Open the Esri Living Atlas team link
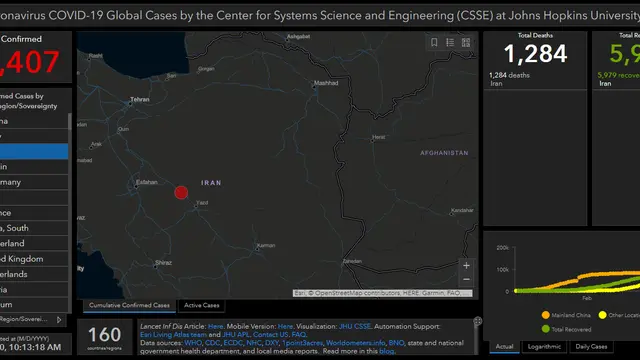Image resolution: width=640 pixels, height=360 pixels. [x=173, y=335]
